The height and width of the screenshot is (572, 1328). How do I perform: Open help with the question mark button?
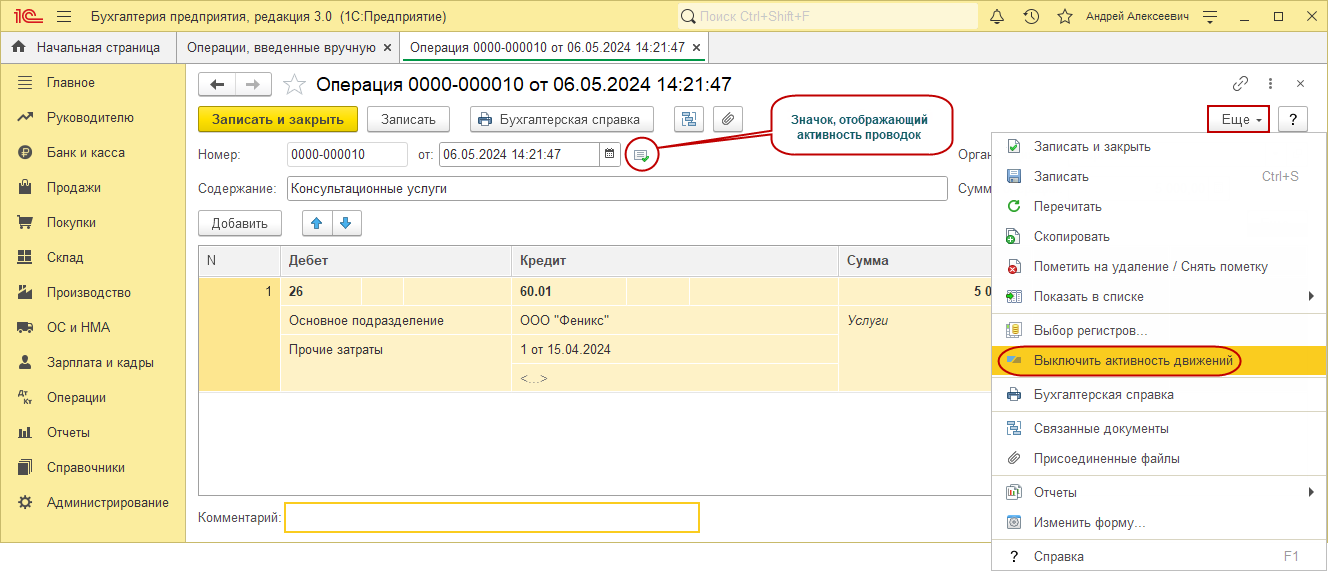pos(1293,119)
